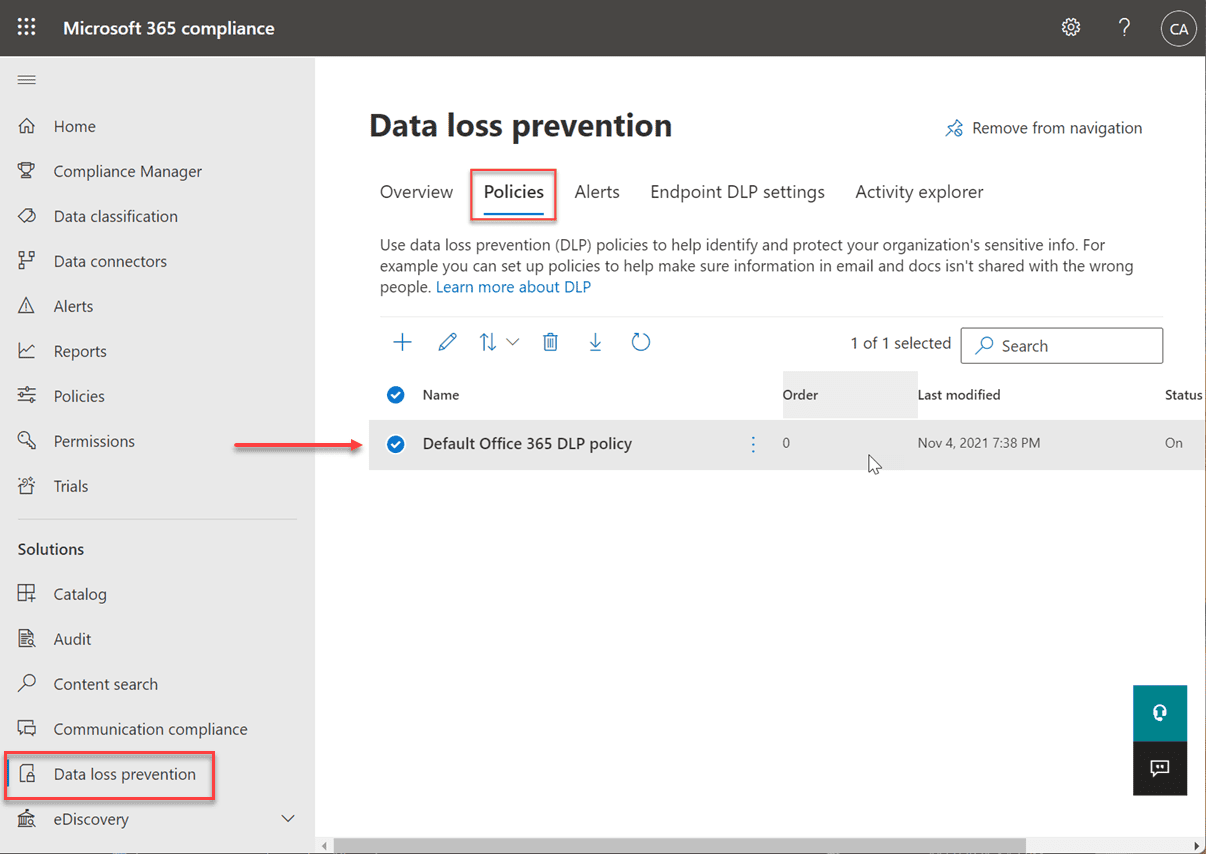Open the feedback chat widget
The width and height of the screenshot is (1206, 854).
pos(1160,768)
